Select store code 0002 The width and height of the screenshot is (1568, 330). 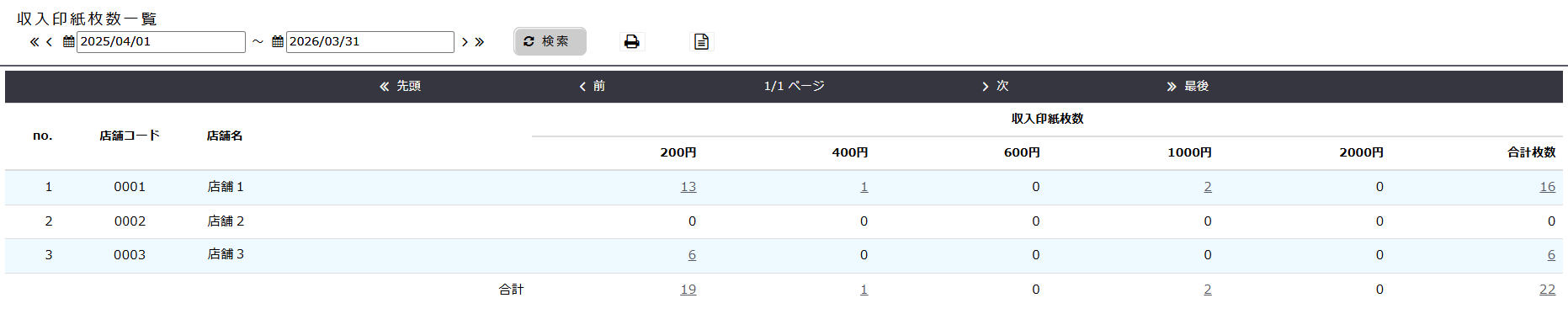tap(130, 221)
